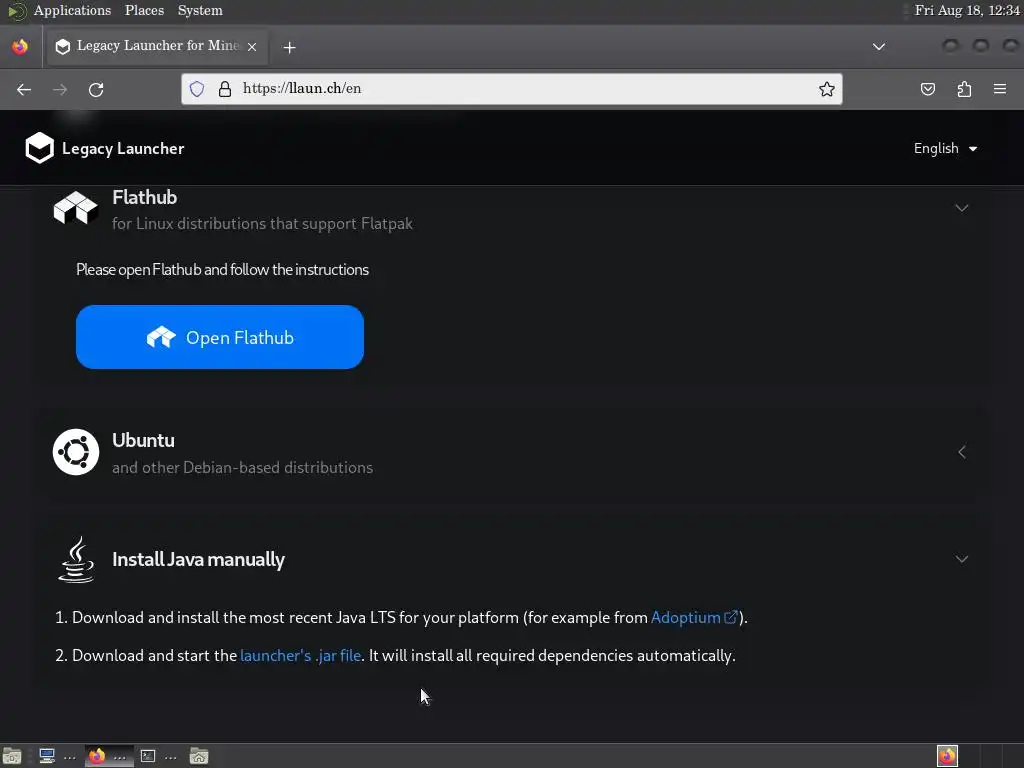Open the Extensions puzzle icon
This screenshot has height=768, width=1024.
964,89
